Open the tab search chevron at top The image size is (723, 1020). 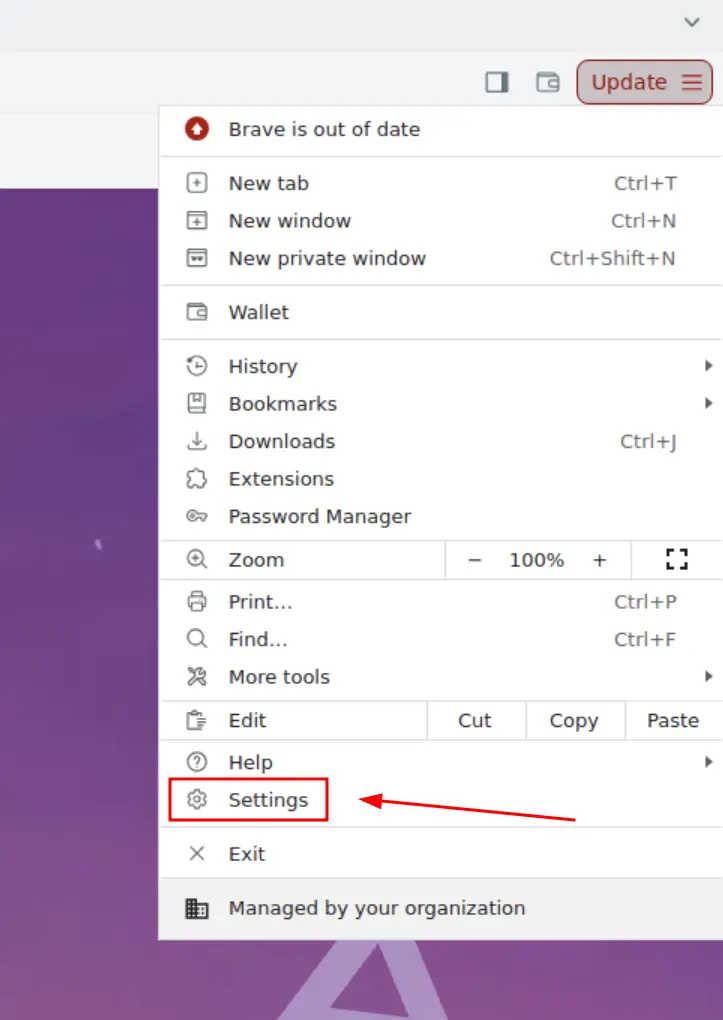[x=692, y=22]
